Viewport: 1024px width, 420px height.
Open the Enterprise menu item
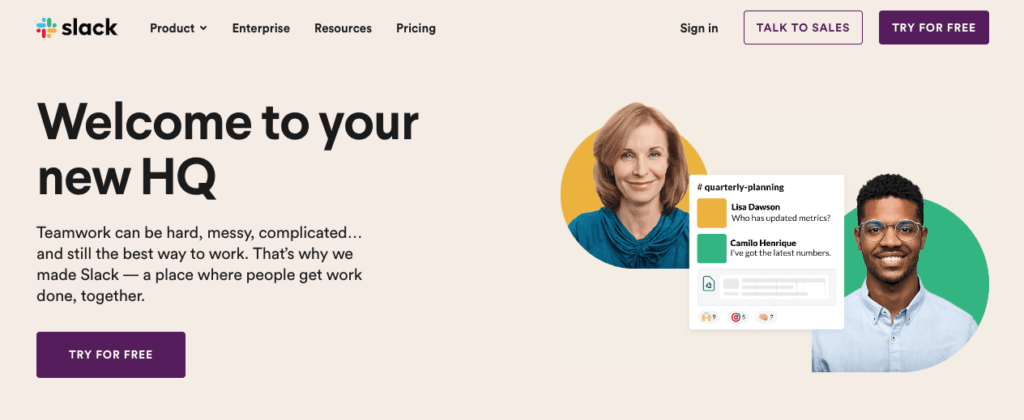[x=261, y=28]
